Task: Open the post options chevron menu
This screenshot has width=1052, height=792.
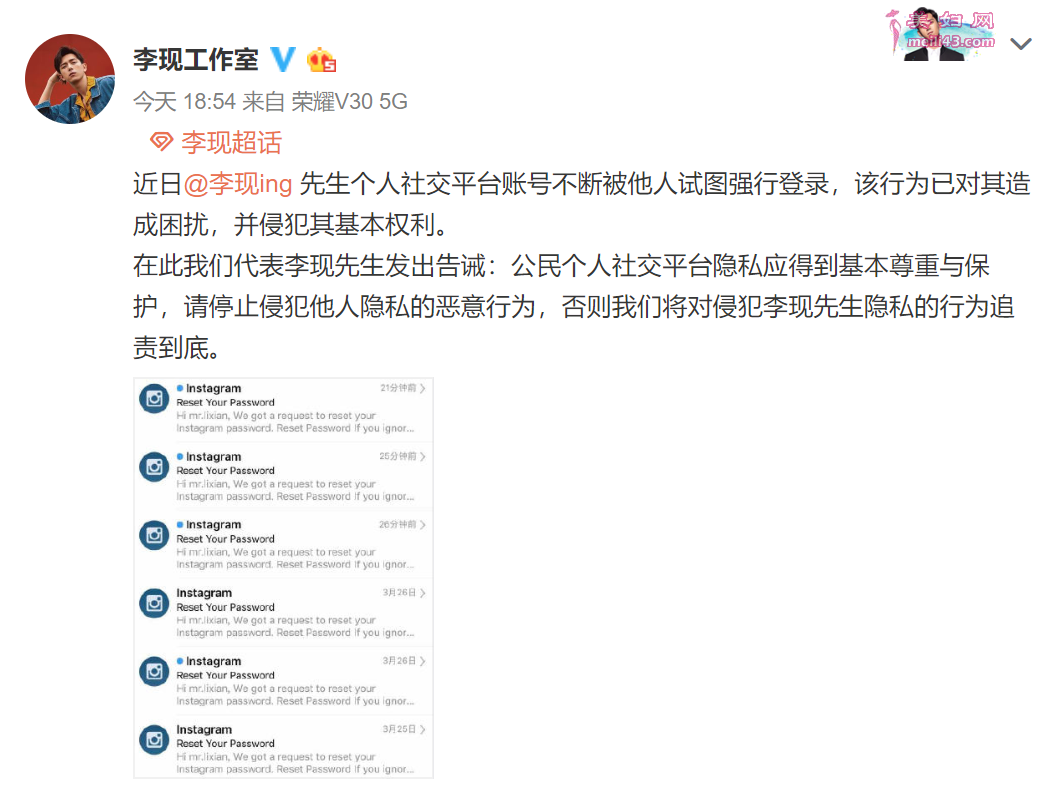Action: click(x=1020, y=44)
